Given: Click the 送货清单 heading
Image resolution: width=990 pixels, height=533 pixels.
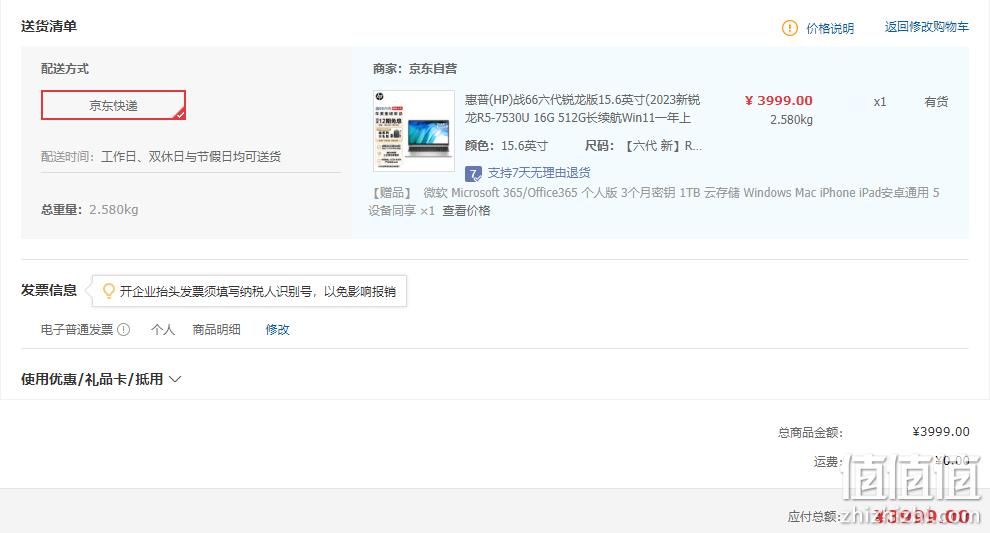Looking at the screenshot, I should pyautogui.click(x=49, y=26).
